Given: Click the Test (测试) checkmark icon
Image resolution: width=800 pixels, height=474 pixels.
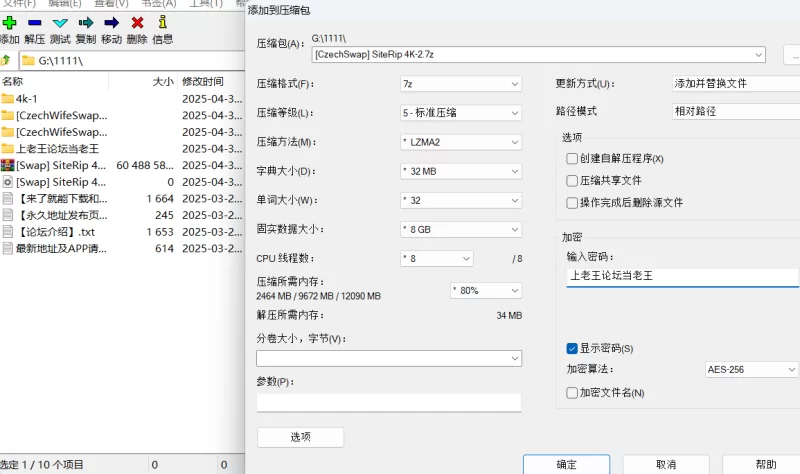Looking at the screenshot, I should coord(60,22).
